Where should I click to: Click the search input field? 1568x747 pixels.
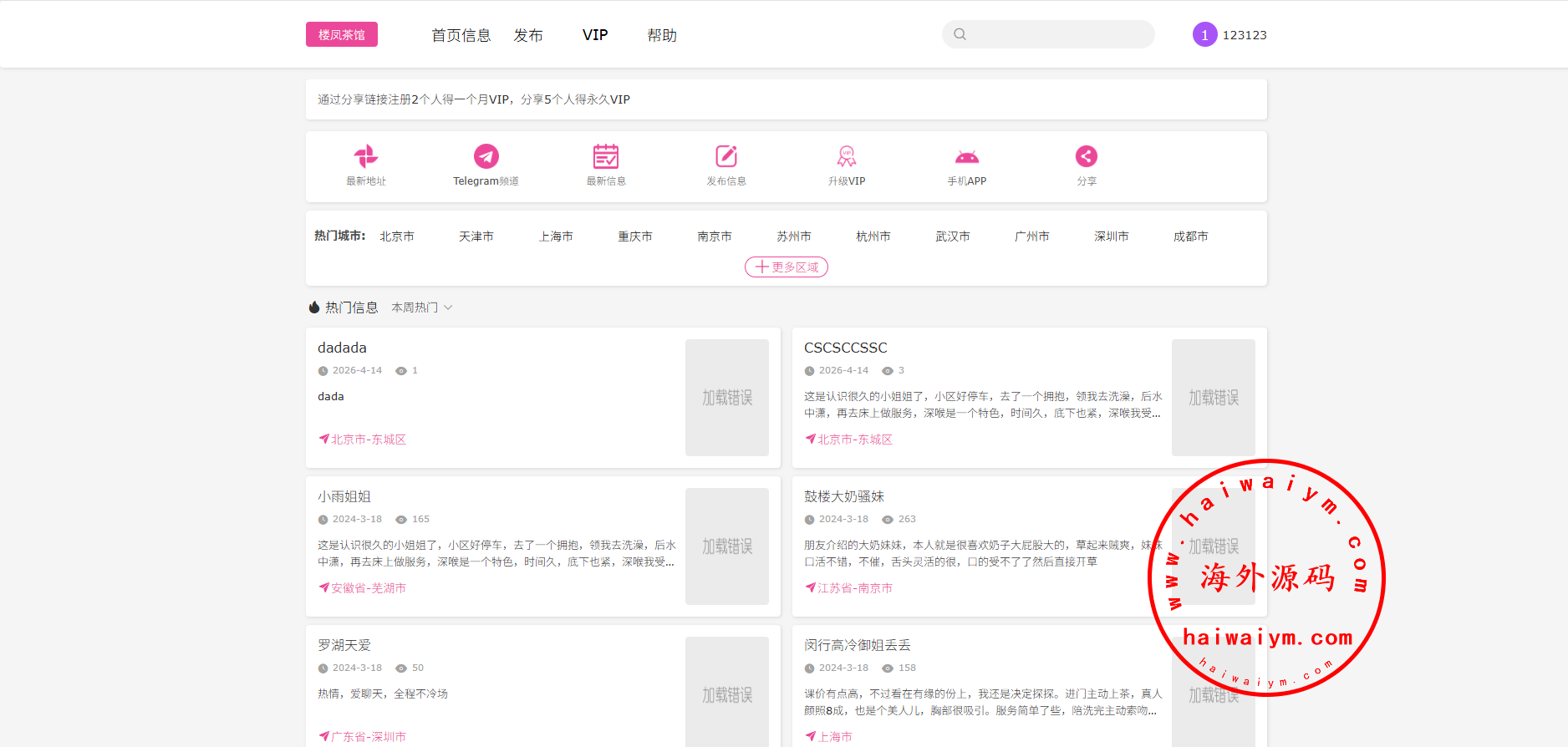(x=1058, y=34)
